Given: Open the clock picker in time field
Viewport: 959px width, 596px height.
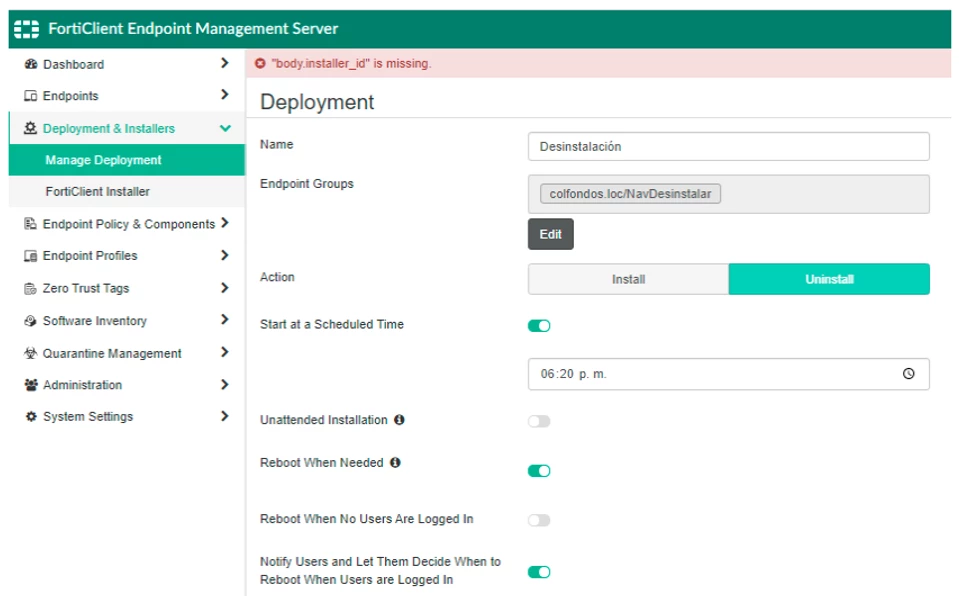Looking at the screenshot, I should (x=909, y=373).
